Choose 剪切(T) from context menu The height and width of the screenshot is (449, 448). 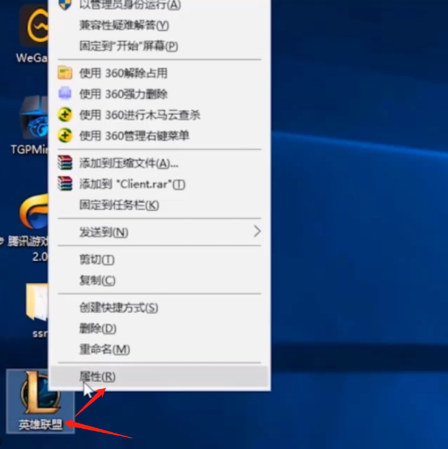coord(159,259)
